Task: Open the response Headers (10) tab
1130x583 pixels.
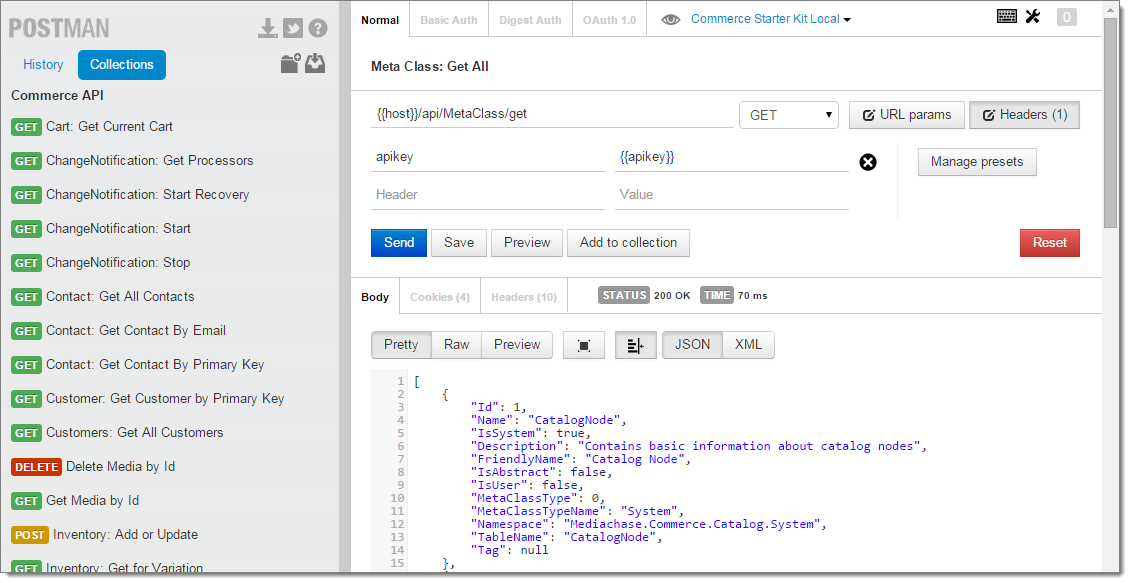Action: click(524, 297)
